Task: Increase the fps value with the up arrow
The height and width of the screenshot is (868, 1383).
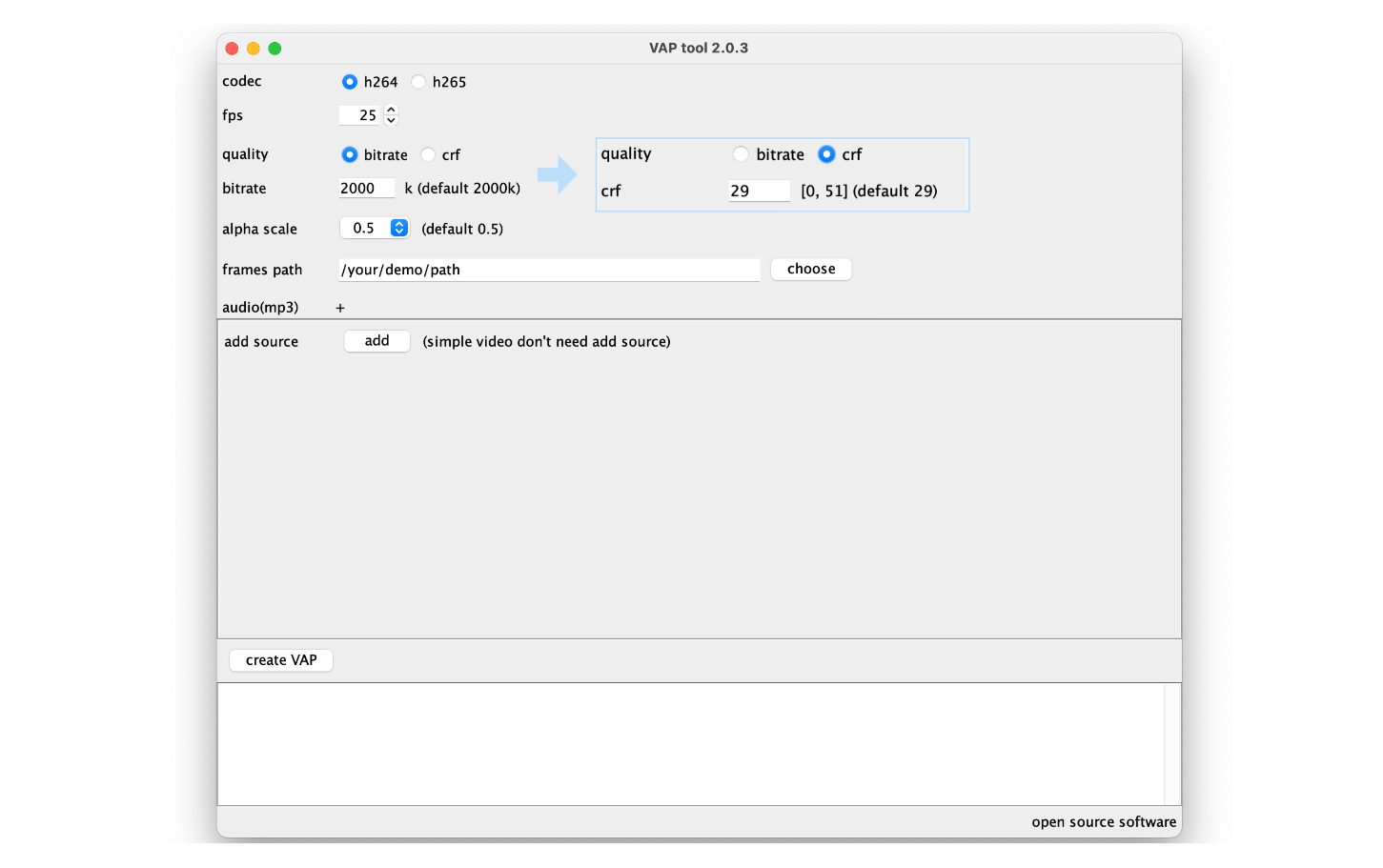Action: click(x=391, y=111)
